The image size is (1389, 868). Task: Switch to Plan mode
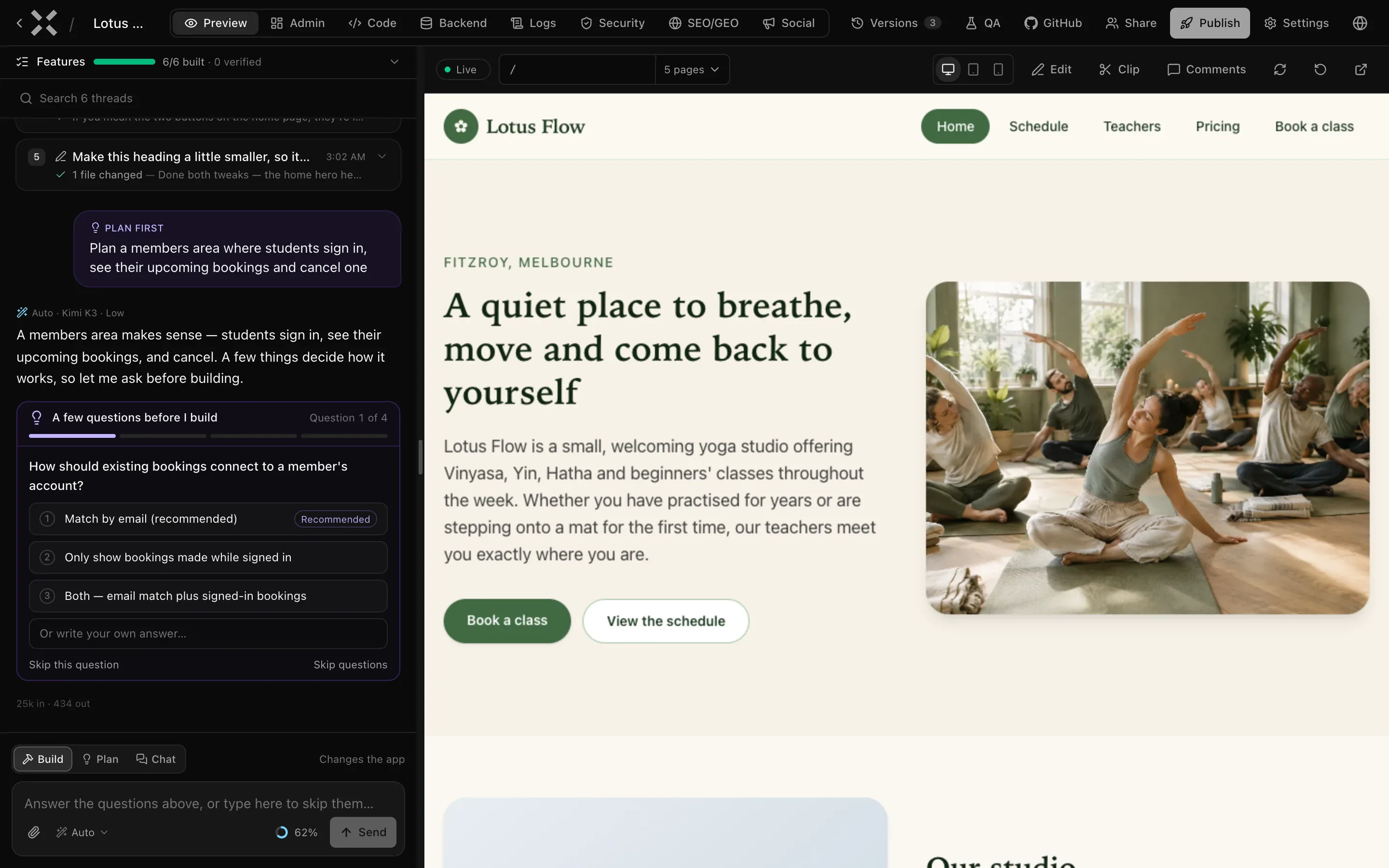pyautogui.click(x=100, y=759)
